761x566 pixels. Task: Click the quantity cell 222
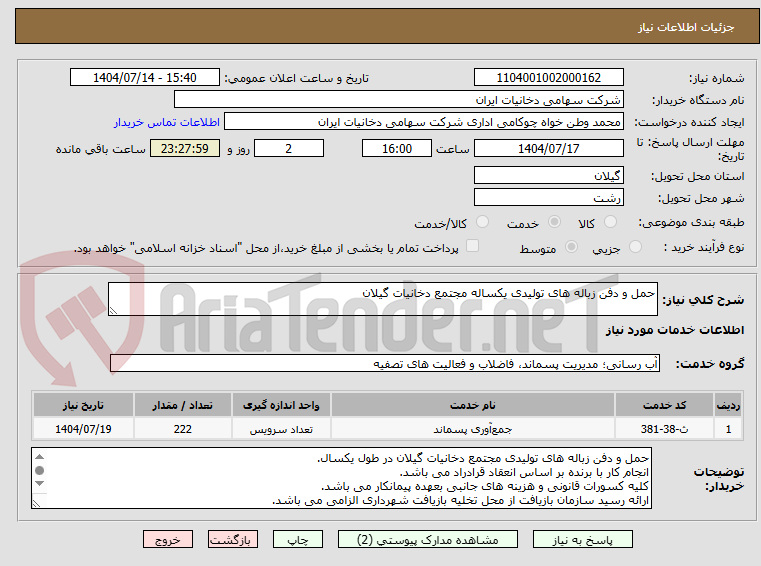[182, 429]
